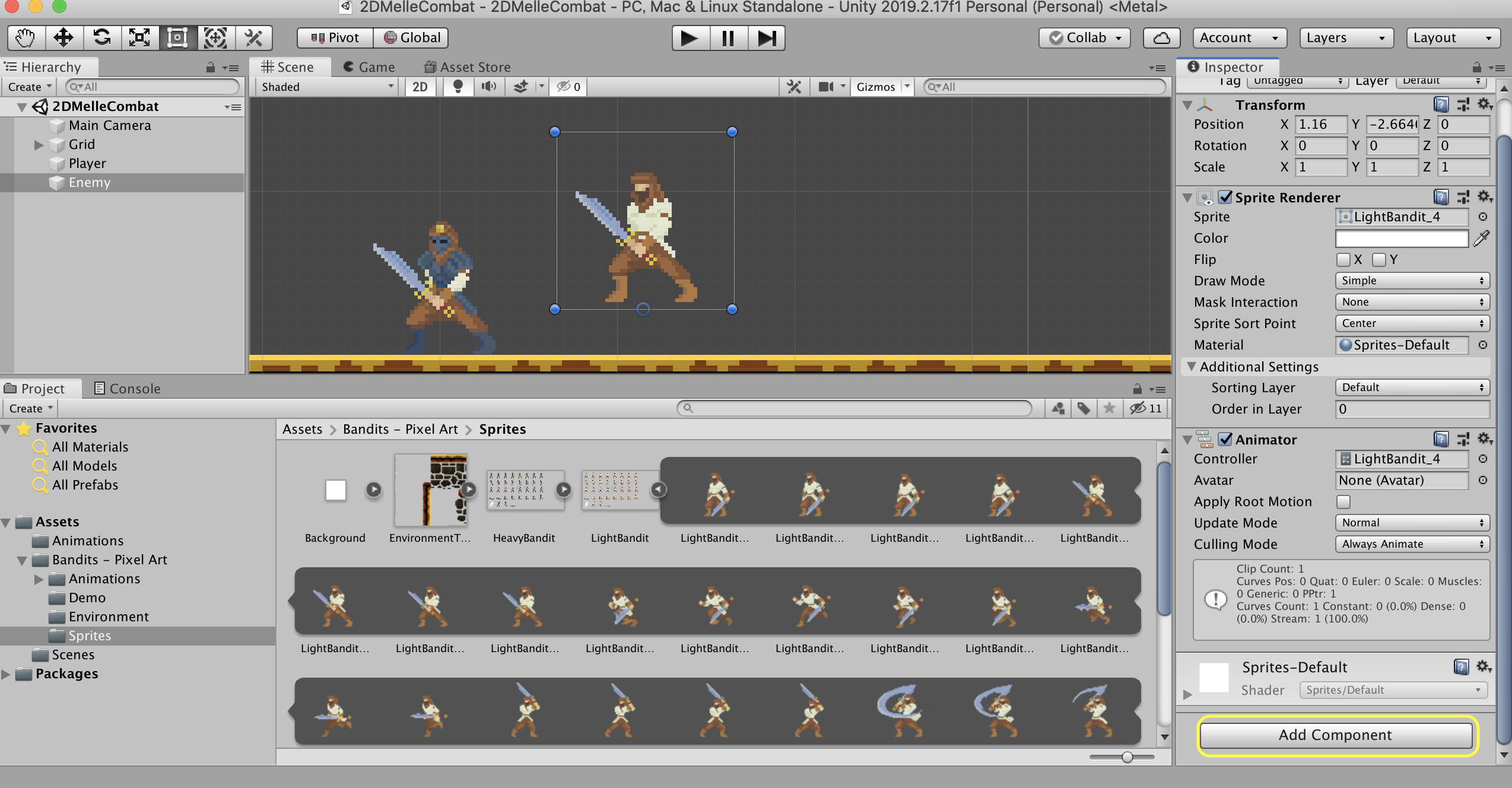Click the cloud services icon

click(1161, 38)
